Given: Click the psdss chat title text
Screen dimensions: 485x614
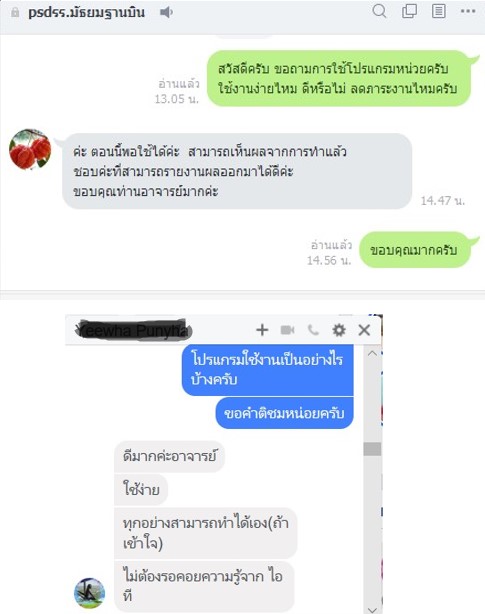Looking at the screenshot, I should pos(87,13).
